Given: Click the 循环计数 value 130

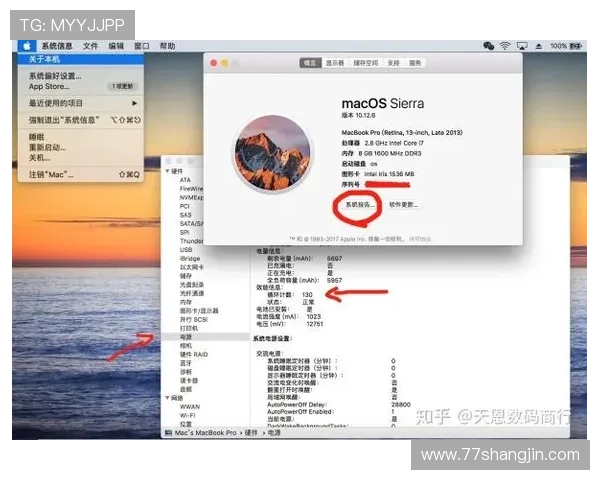Looking at the screenshot, I should click(x=307, y=295).
